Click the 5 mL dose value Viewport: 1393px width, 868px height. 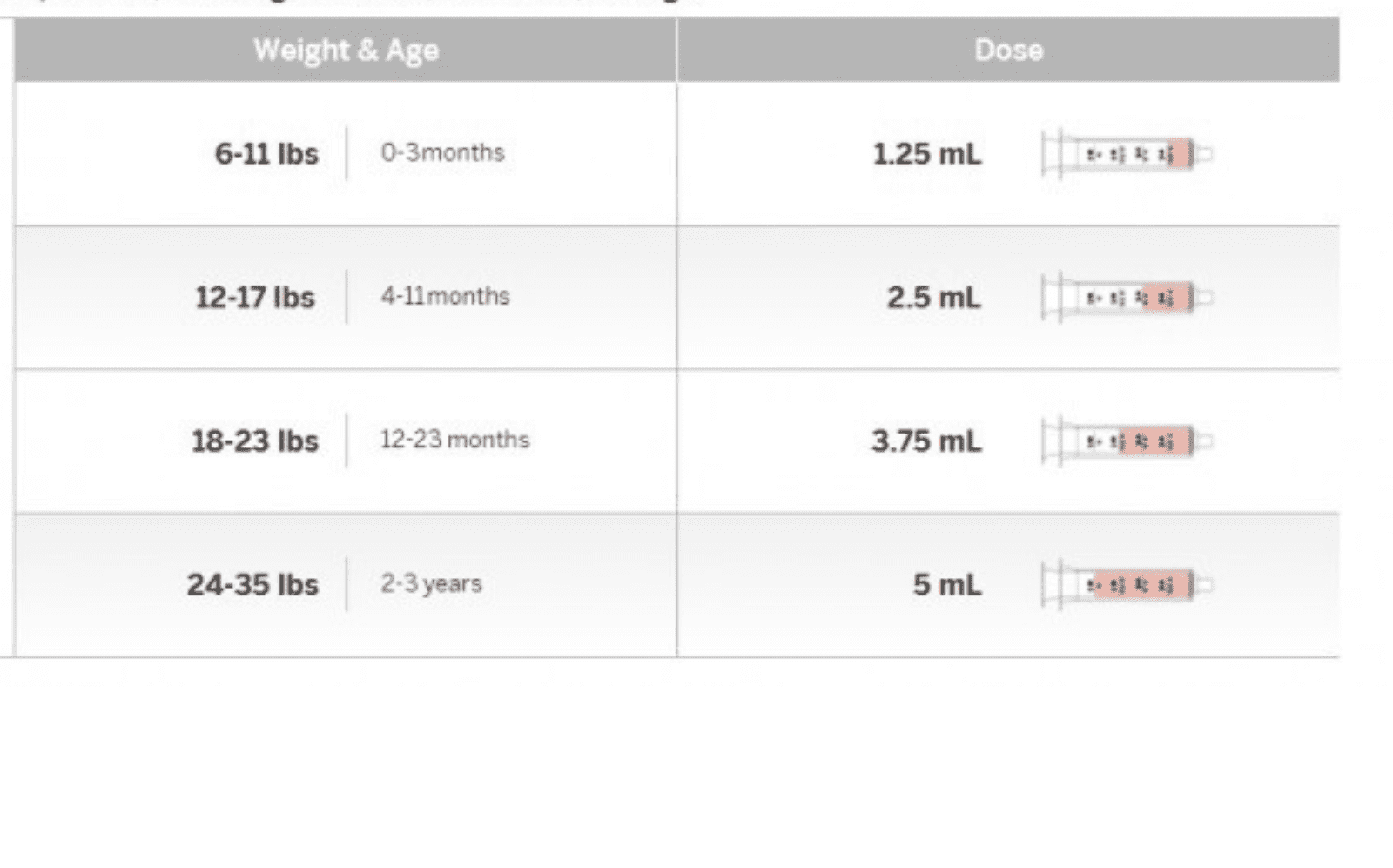(947, 585)
